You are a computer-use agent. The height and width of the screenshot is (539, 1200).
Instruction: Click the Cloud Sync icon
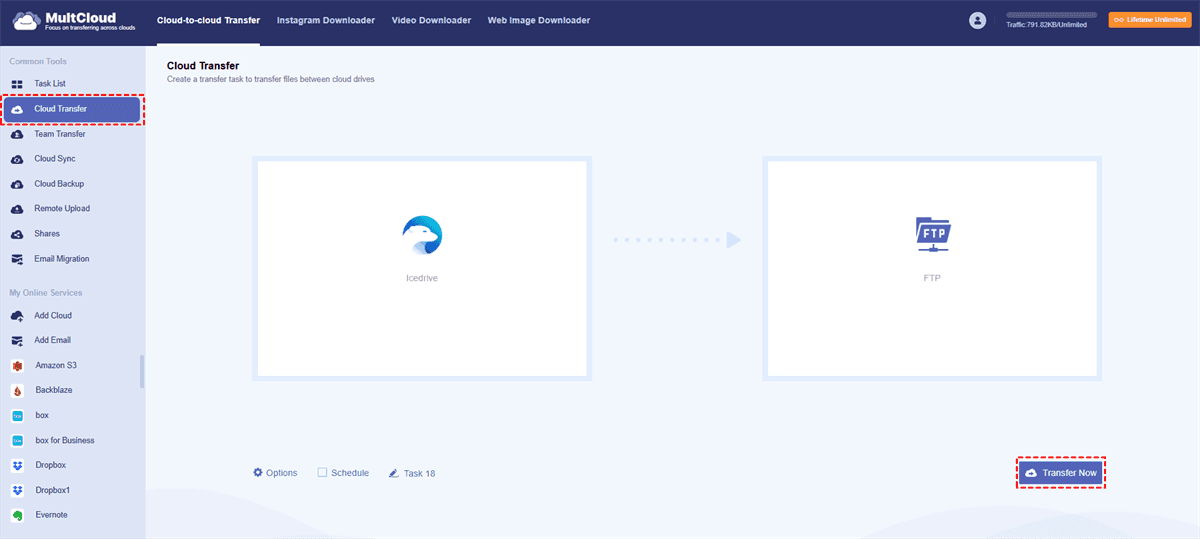[17, 159]
